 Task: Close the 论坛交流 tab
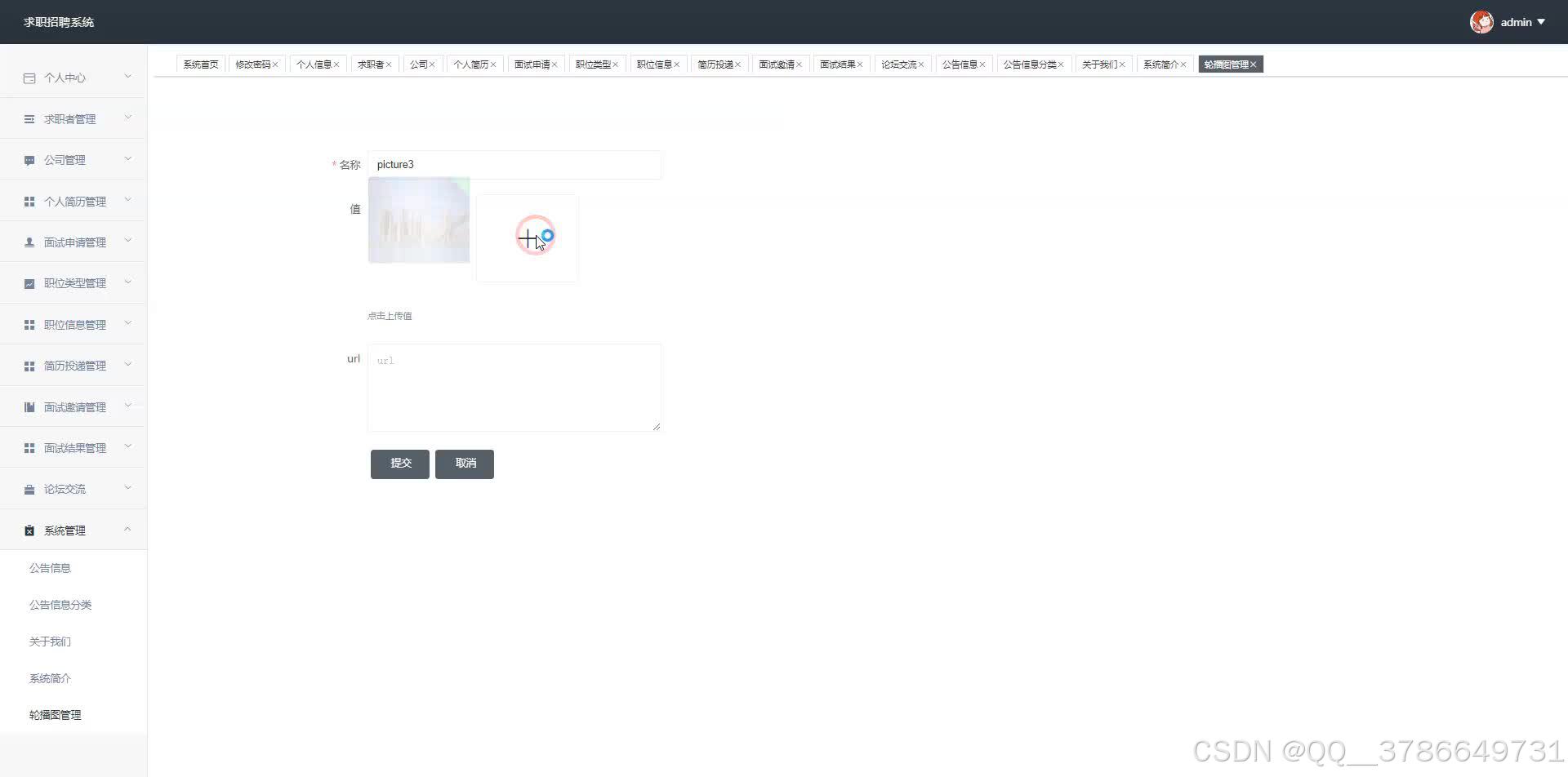[921, 64]
